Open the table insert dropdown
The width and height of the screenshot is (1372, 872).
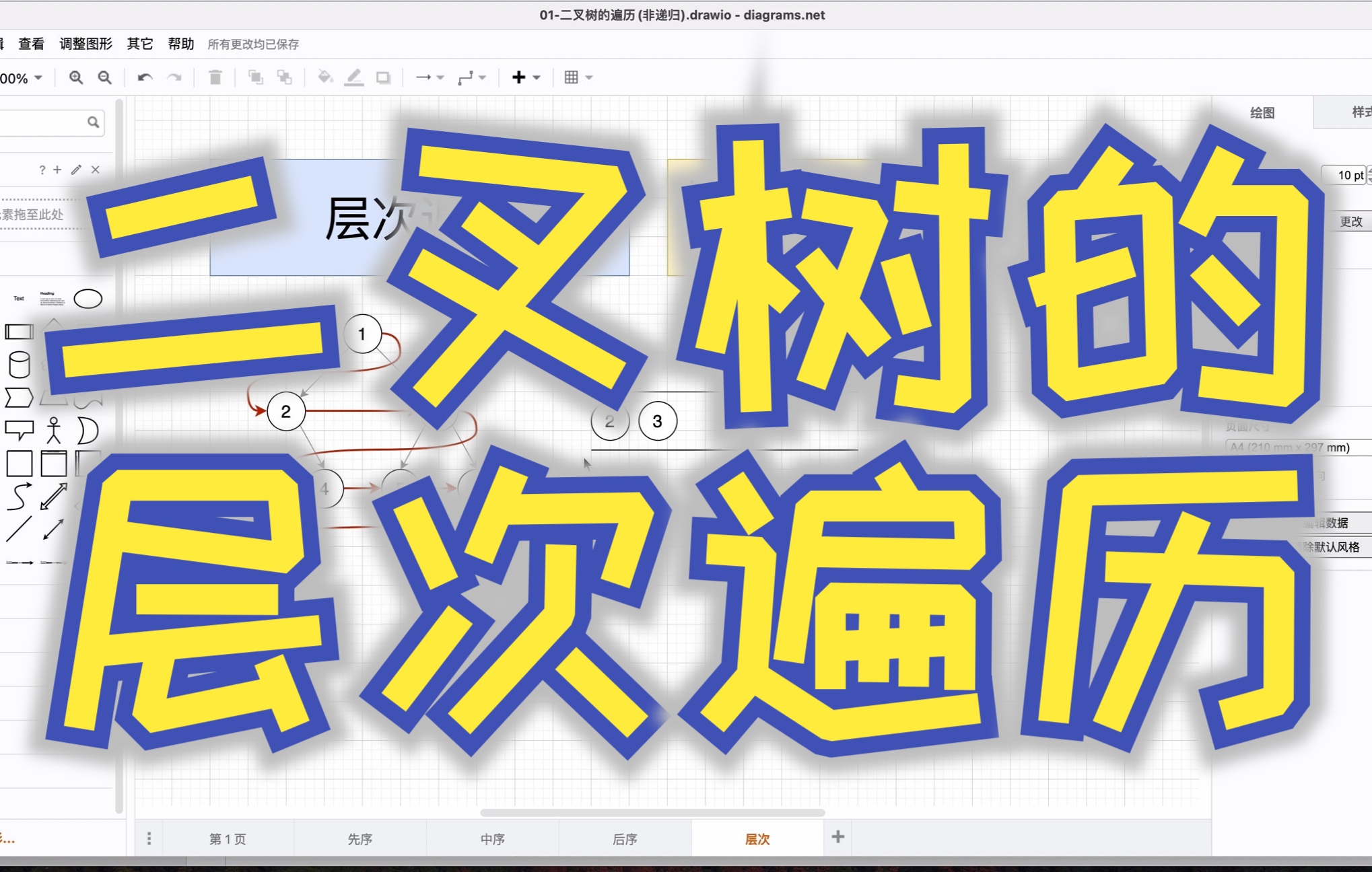point(578,77)
